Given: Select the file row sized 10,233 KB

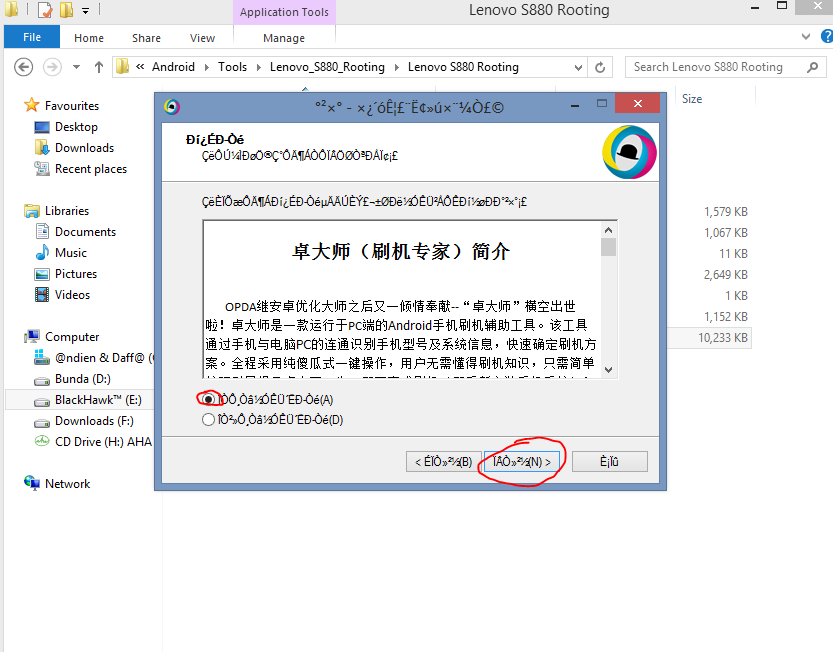Looking at the screenshot, I should 709,337.
